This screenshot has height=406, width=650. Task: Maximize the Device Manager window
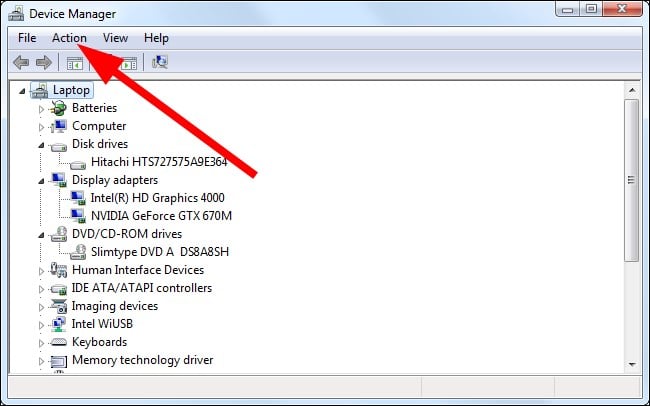pyautogui.click(x=591, y=9)
